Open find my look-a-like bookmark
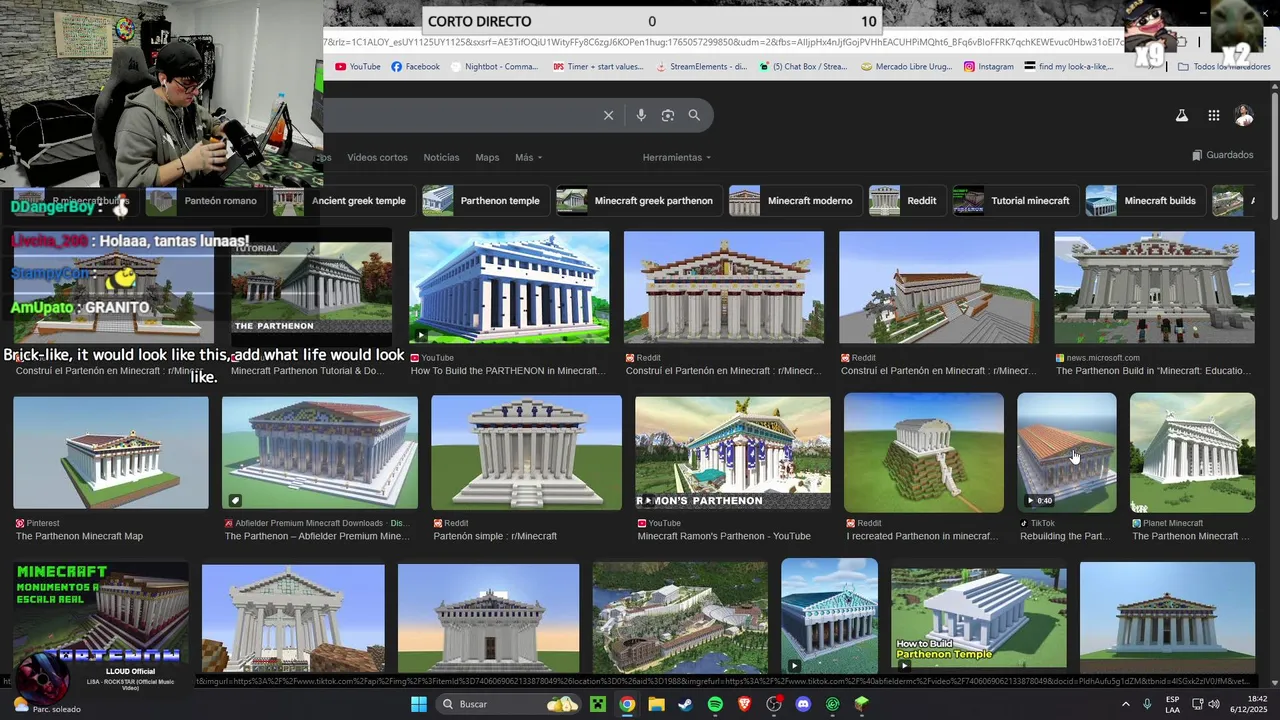 (1070, 67)
